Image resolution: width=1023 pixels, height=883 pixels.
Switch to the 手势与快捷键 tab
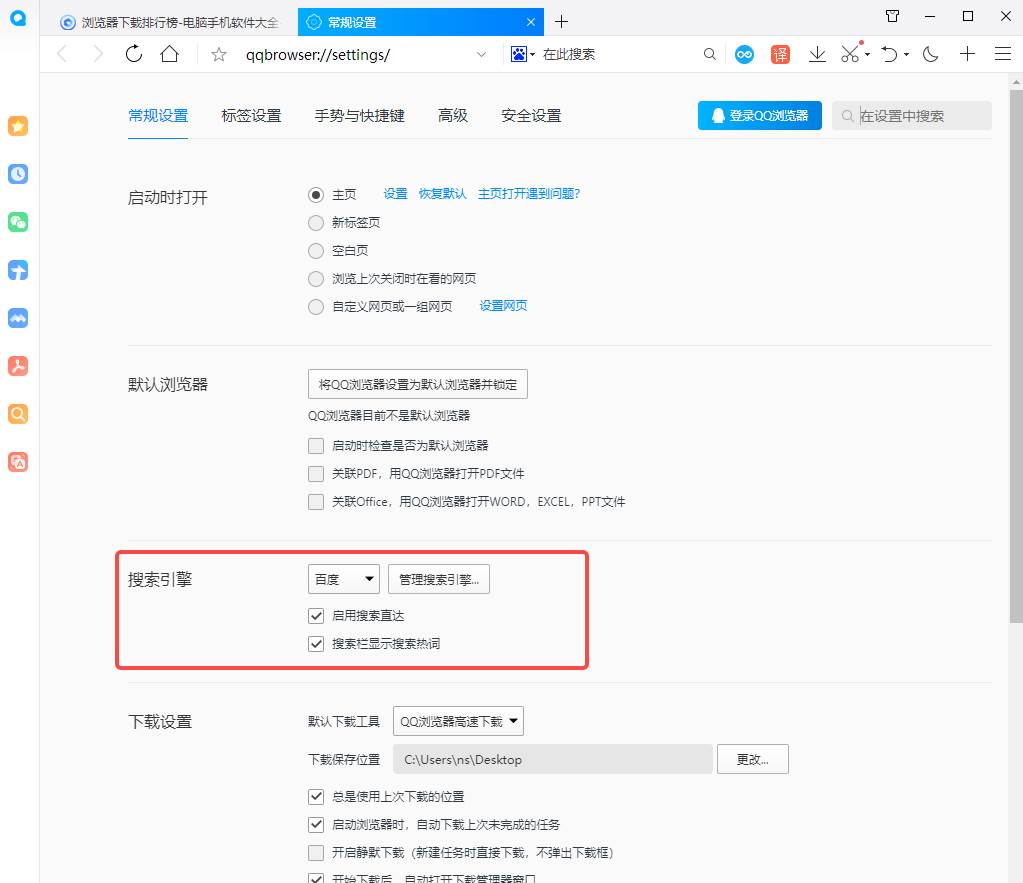pos(359,116)
